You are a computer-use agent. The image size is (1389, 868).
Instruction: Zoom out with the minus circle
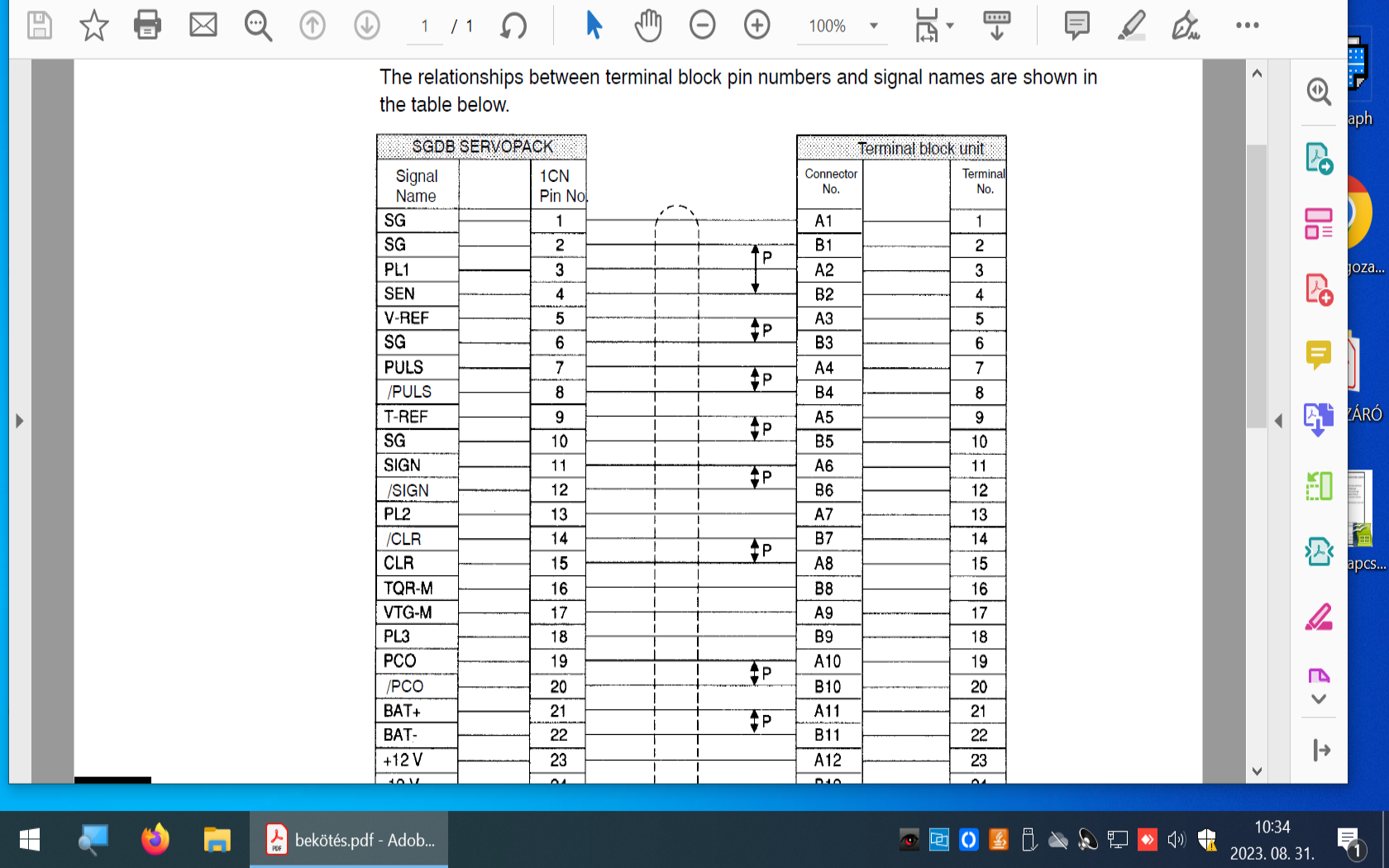coord(703,26)
